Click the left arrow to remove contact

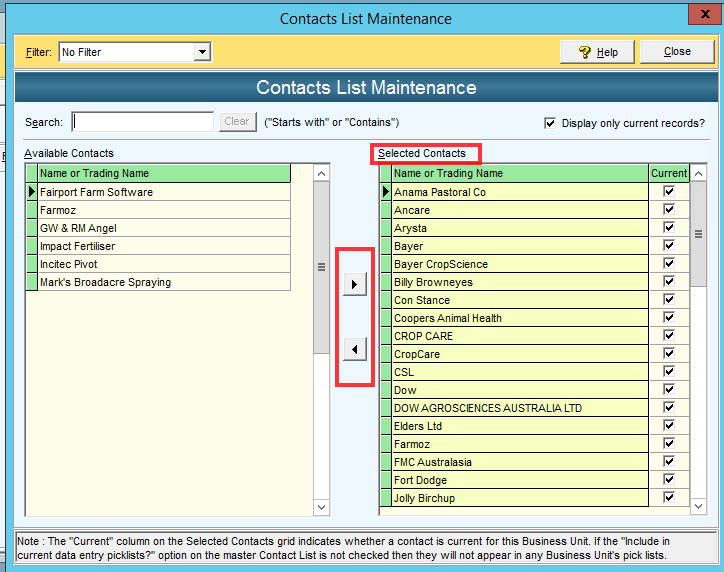click(355, 349)
